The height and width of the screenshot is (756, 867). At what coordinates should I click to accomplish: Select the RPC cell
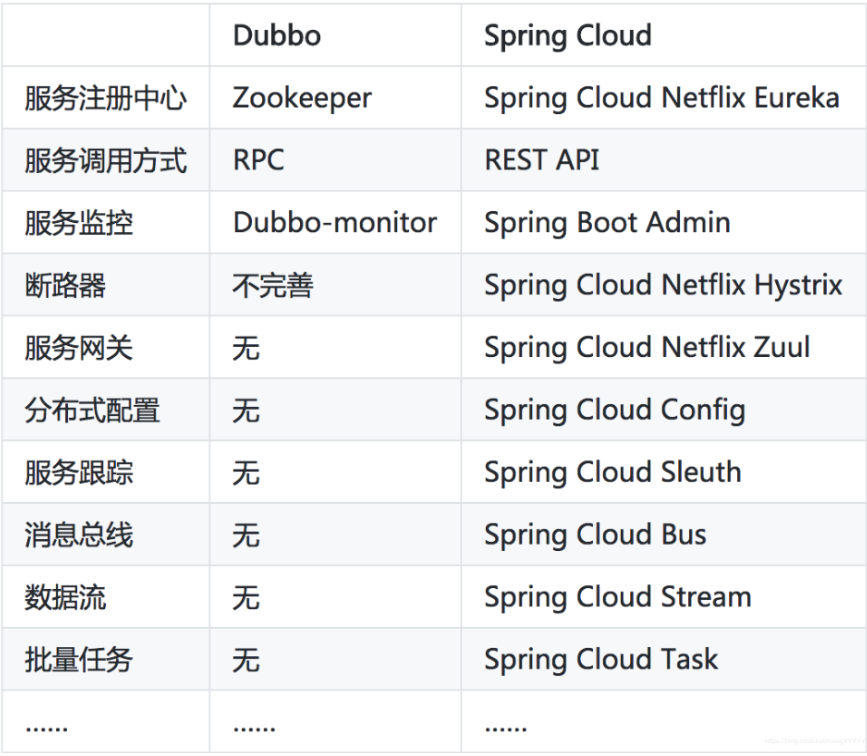point(258,160)
